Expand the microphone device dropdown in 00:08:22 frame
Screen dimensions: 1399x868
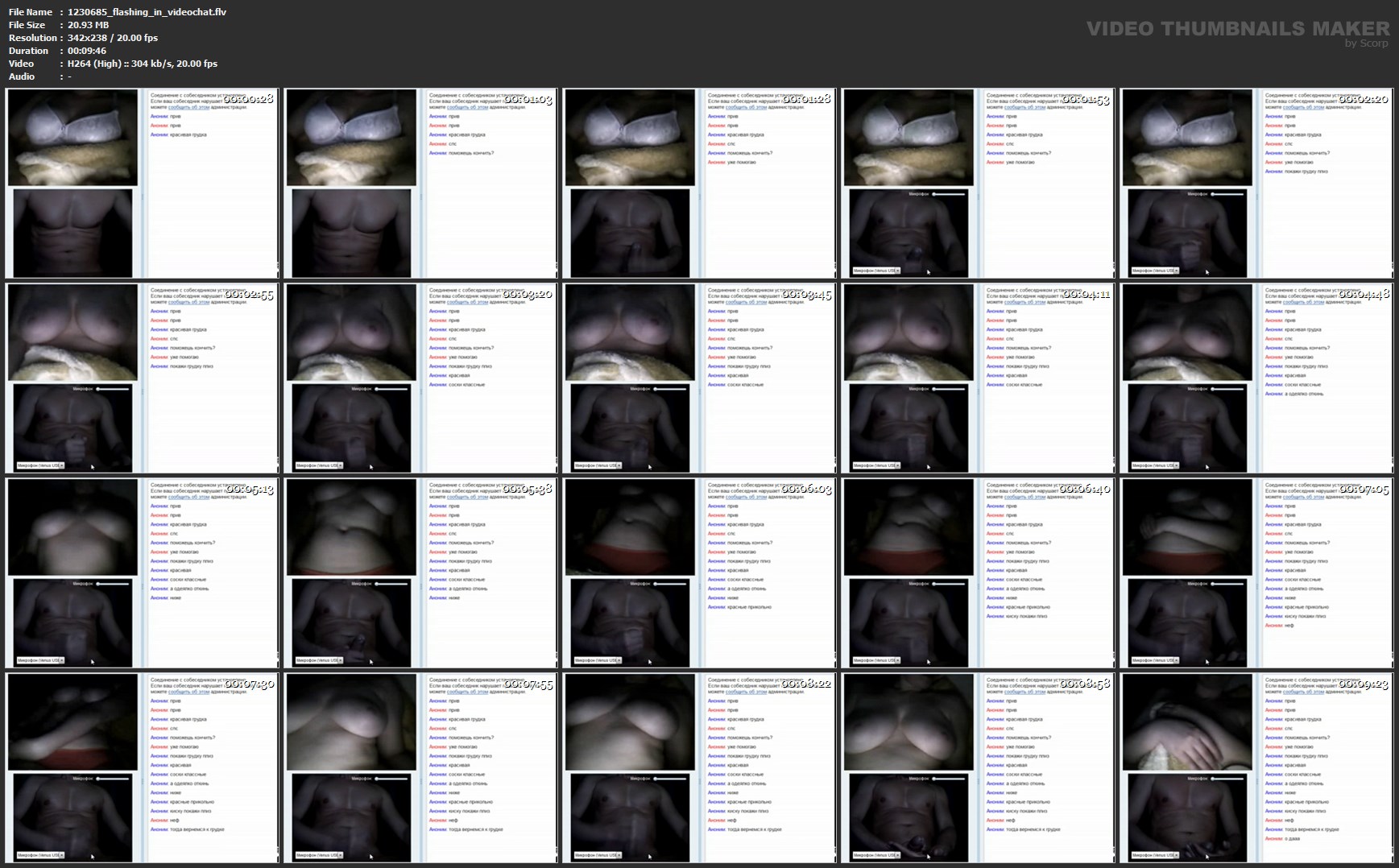coord(598,855)
